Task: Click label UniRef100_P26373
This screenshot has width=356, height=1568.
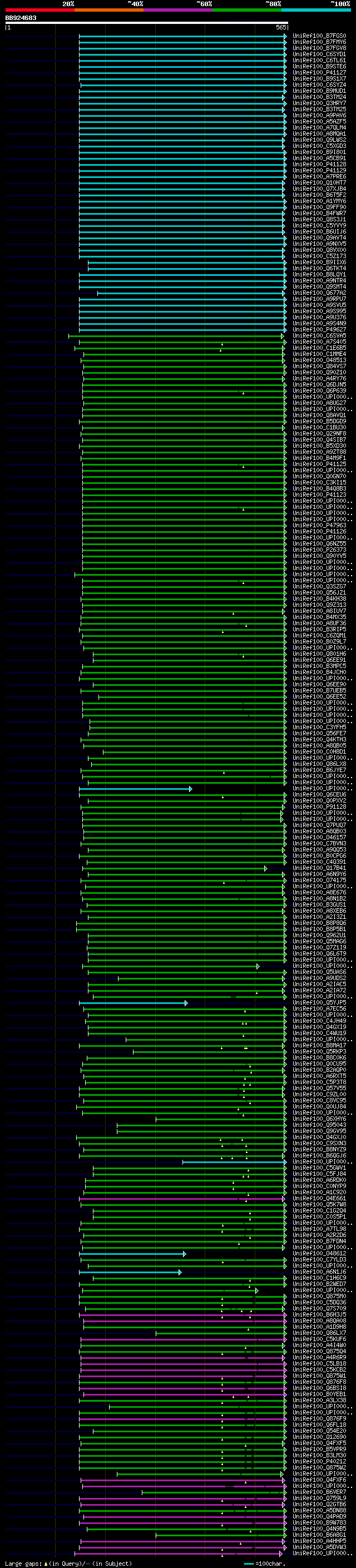Action: pyautogui.click(x=319, y=550)
